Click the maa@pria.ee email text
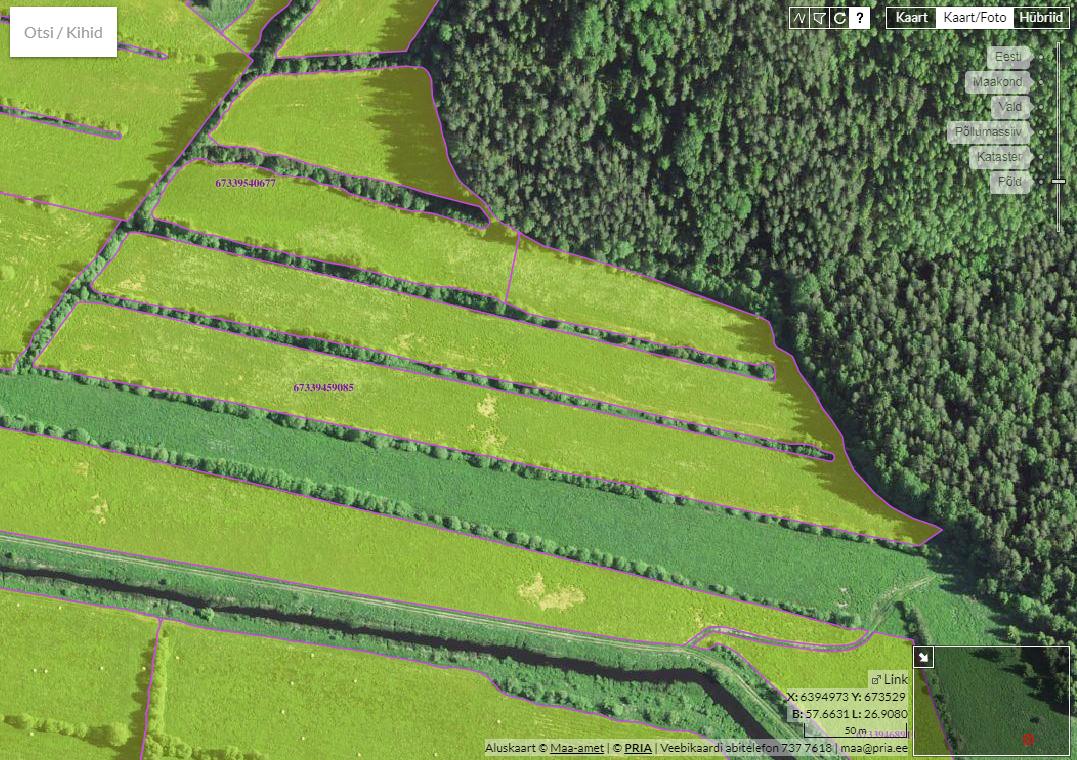 click(874, 748)
